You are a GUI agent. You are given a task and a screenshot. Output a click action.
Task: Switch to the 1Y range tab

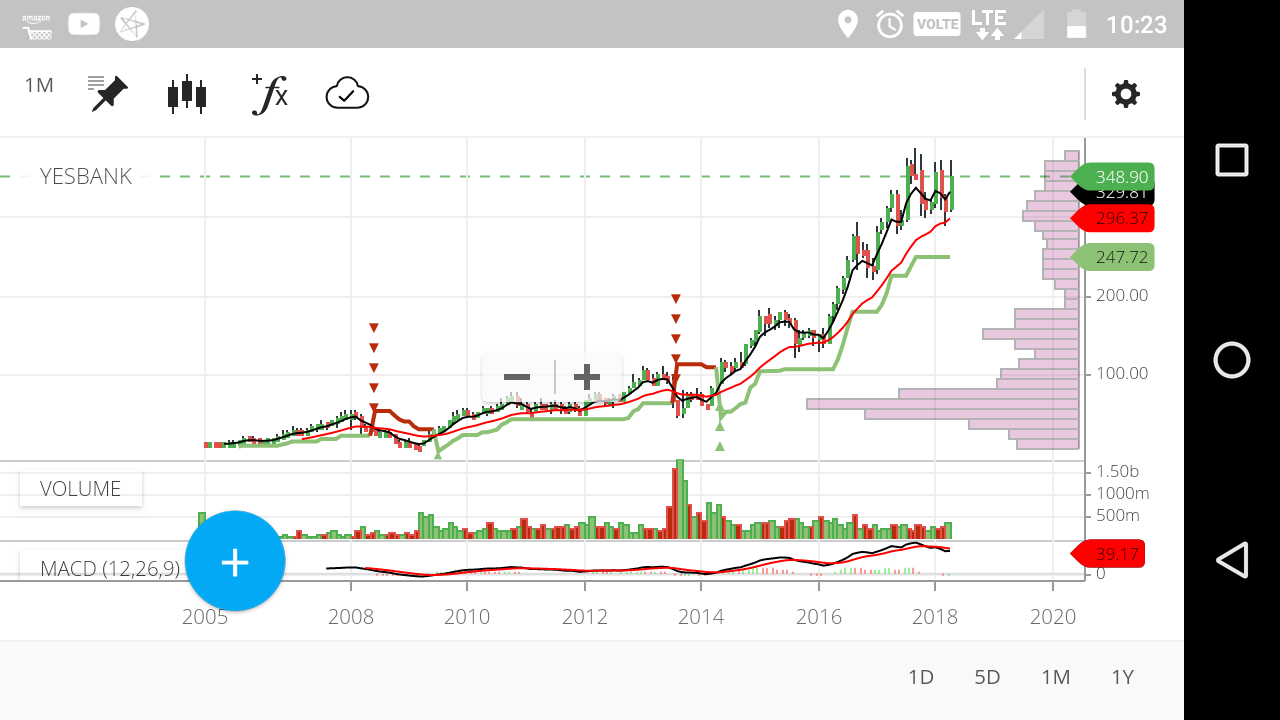[x=1123, y=677]
